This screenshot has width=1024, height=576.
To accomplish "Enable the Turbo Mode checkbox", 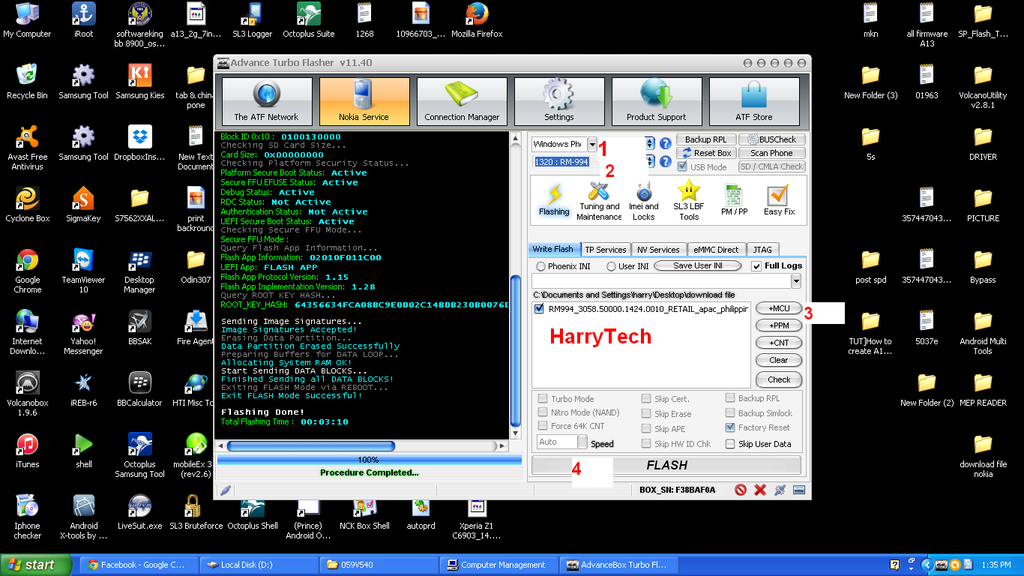I will point(543,398).
